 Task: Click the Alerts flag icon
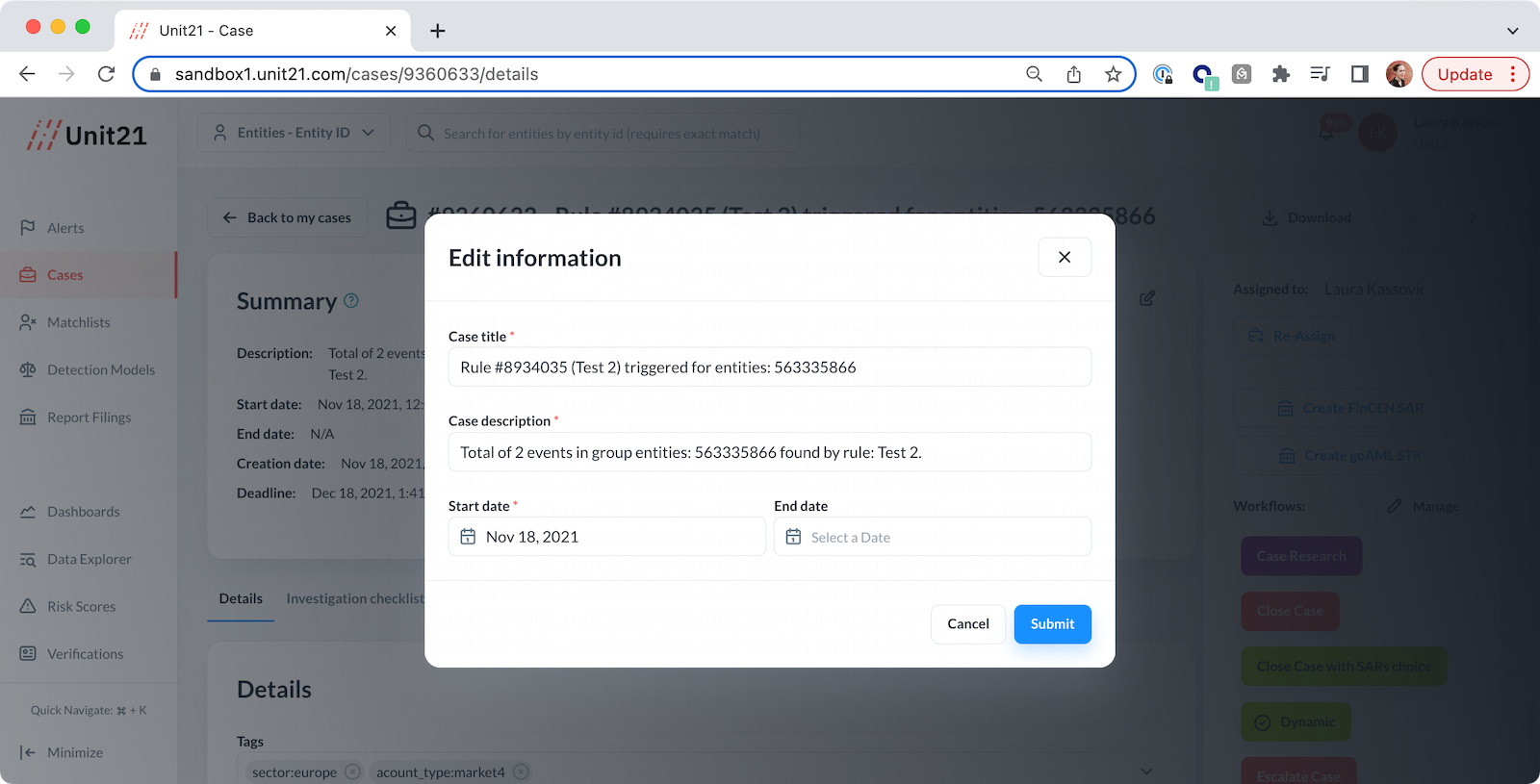(28, 228)
